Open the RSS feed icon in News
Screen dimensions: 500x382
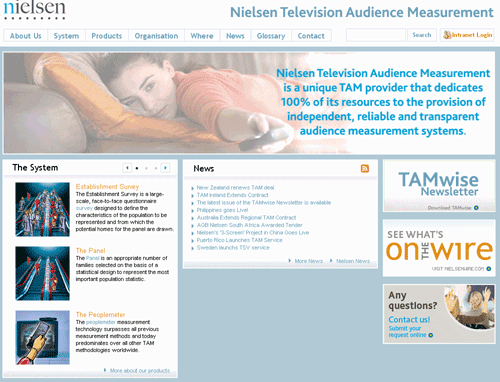tap(365, 168)
